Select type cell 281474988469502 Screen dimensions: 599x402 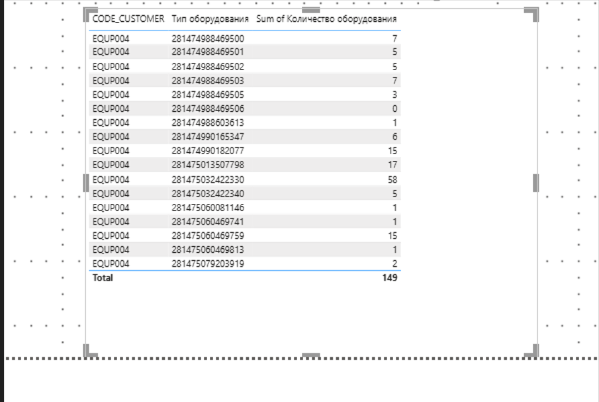click(208, 66)
